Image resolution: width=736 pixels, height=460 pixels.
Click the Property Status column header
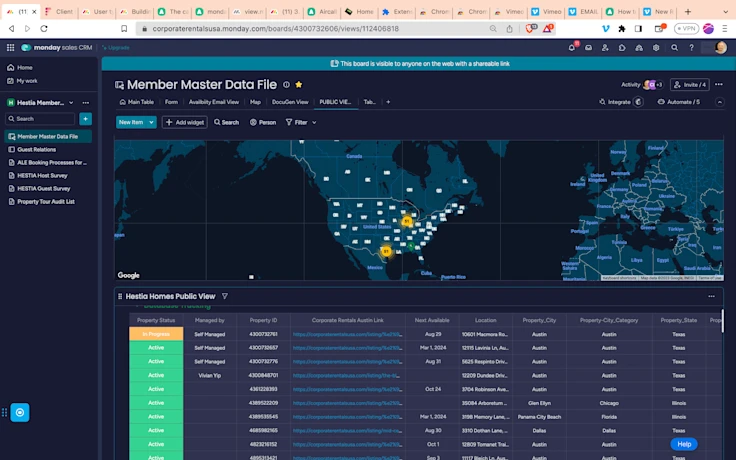tap(156, 320)
